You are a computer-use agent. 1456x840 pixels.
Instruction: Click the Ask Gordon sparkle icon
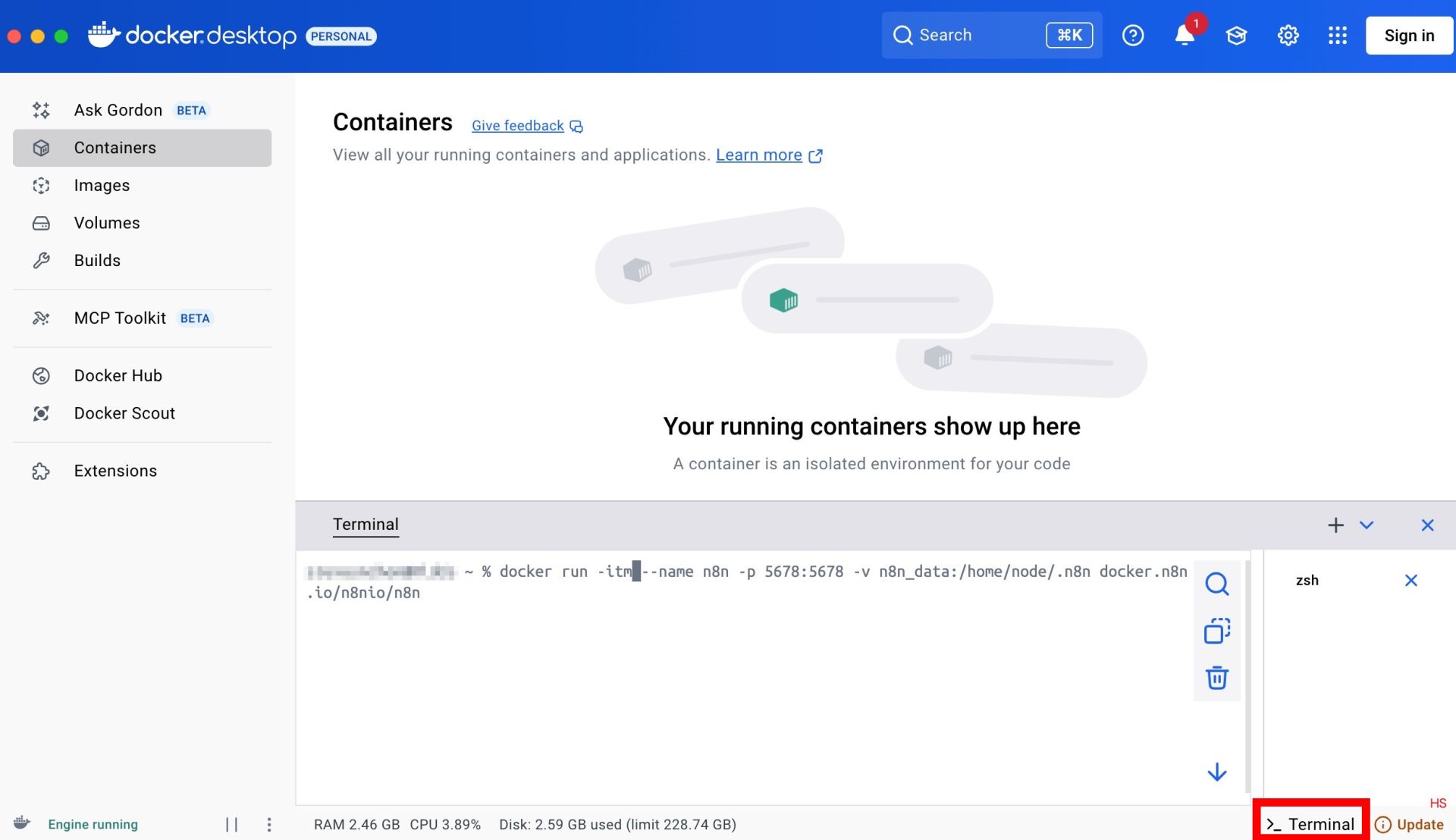tap(41, 110)
